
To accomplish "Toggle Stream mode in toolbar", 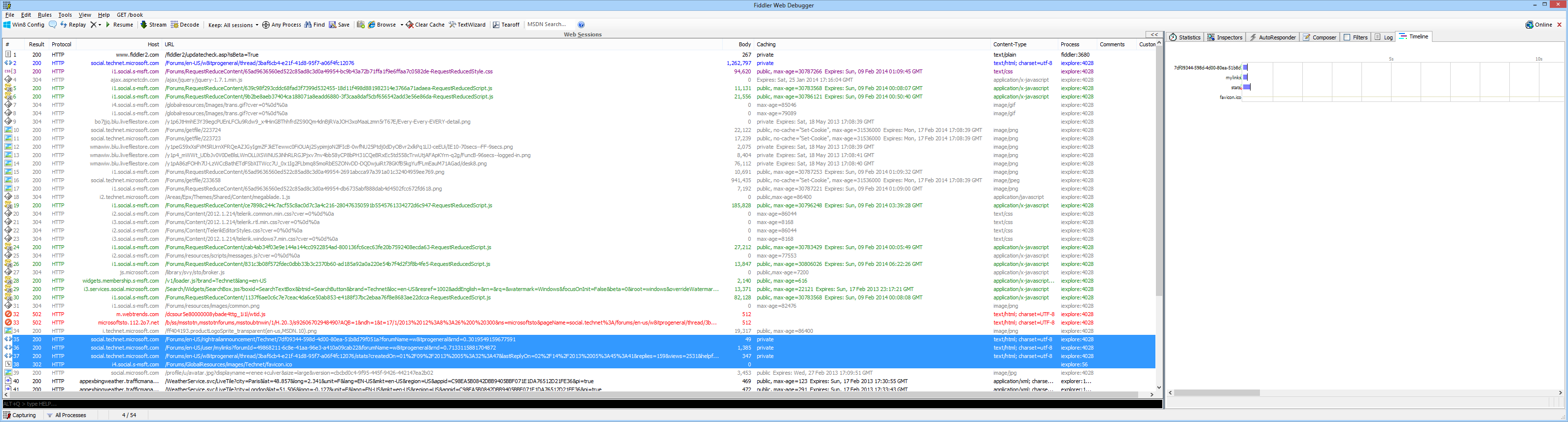I will click(x=153, y=25).
